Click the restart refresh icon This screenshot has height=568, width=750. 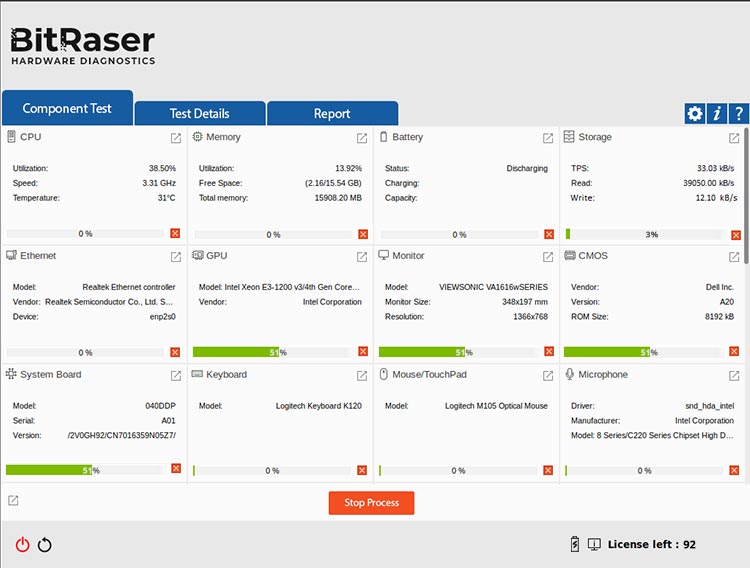point(44,545)
